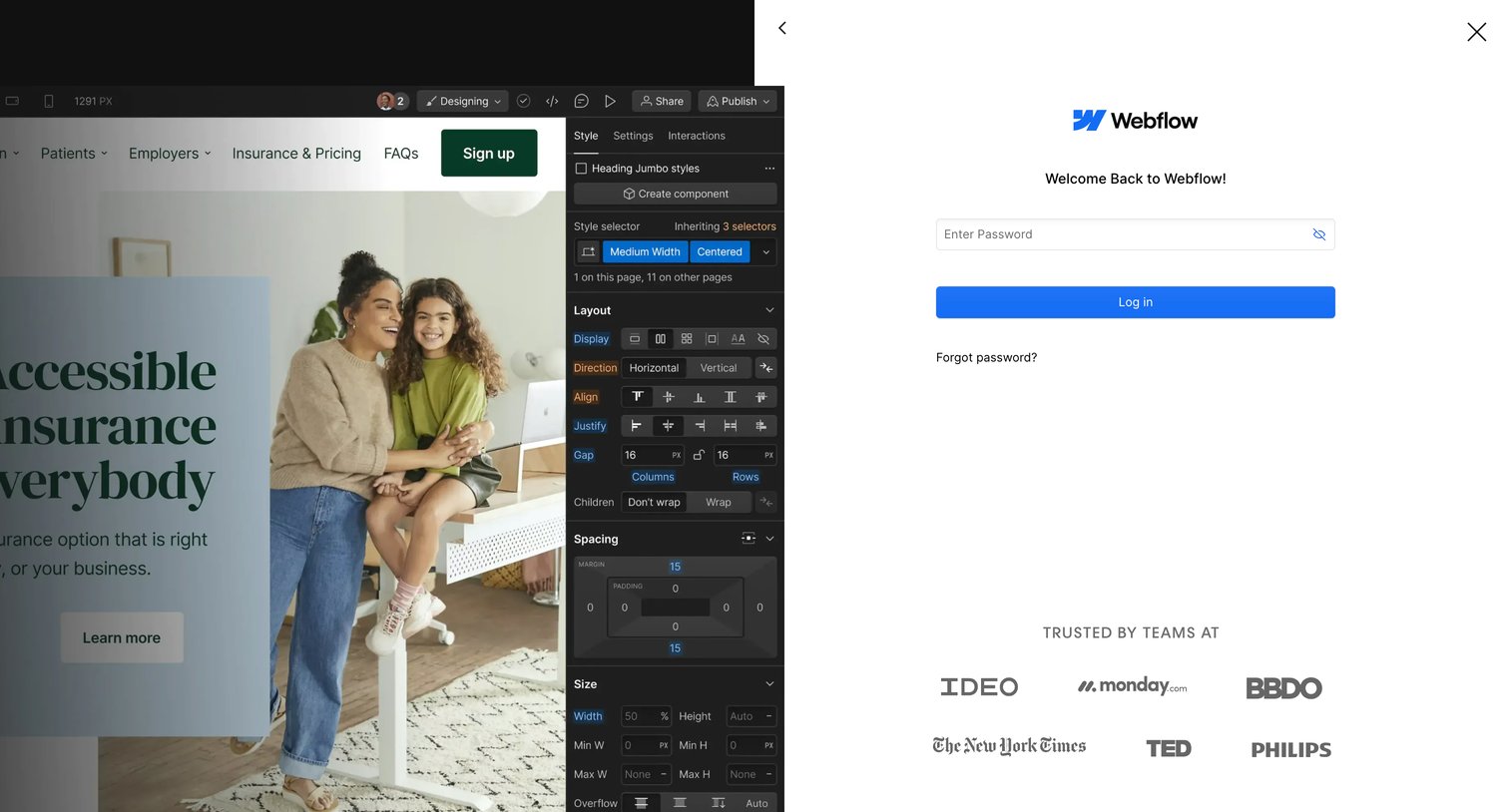Open the Forgot password link

click(986, 357)
